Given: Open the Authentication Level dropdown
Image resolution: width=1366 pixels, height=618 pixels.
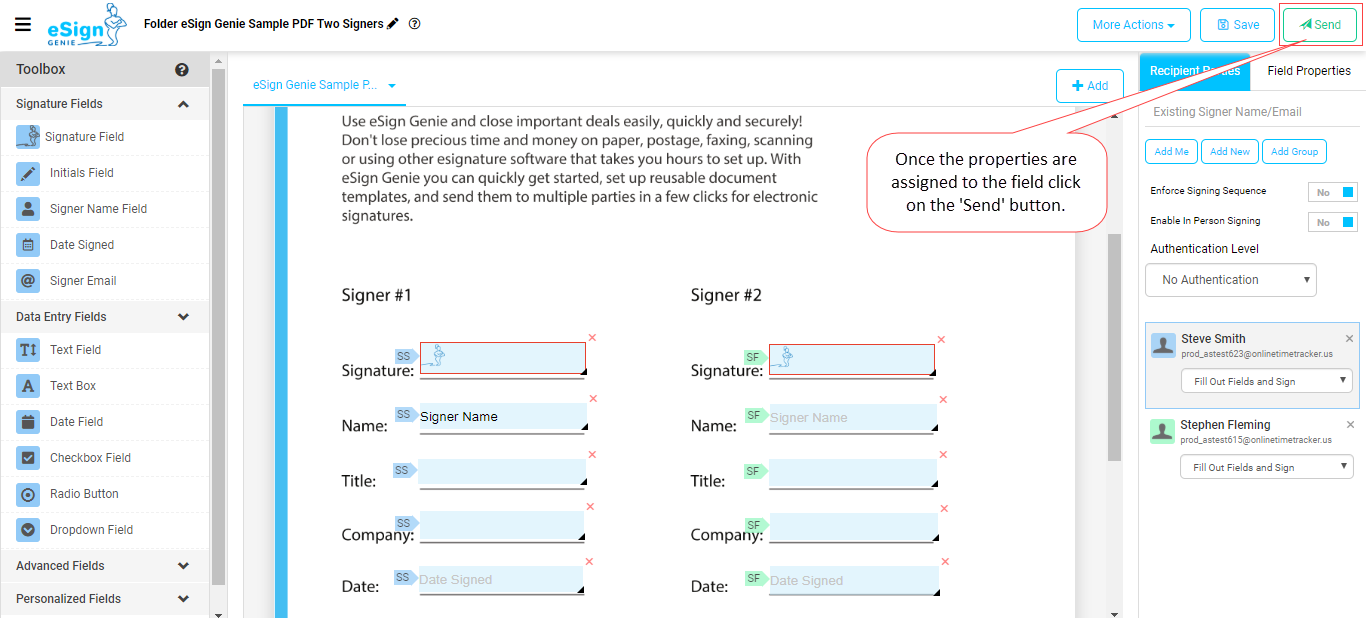Looking at the screenshot, I should 1231,280.
